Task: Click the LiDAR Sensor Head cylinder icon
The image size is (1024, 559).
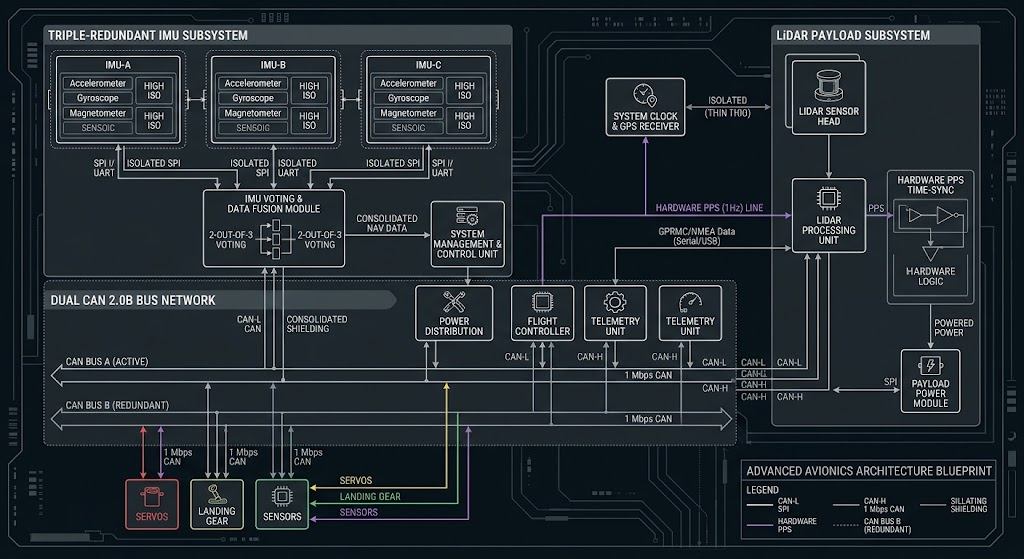Action: tap(828, 87)
